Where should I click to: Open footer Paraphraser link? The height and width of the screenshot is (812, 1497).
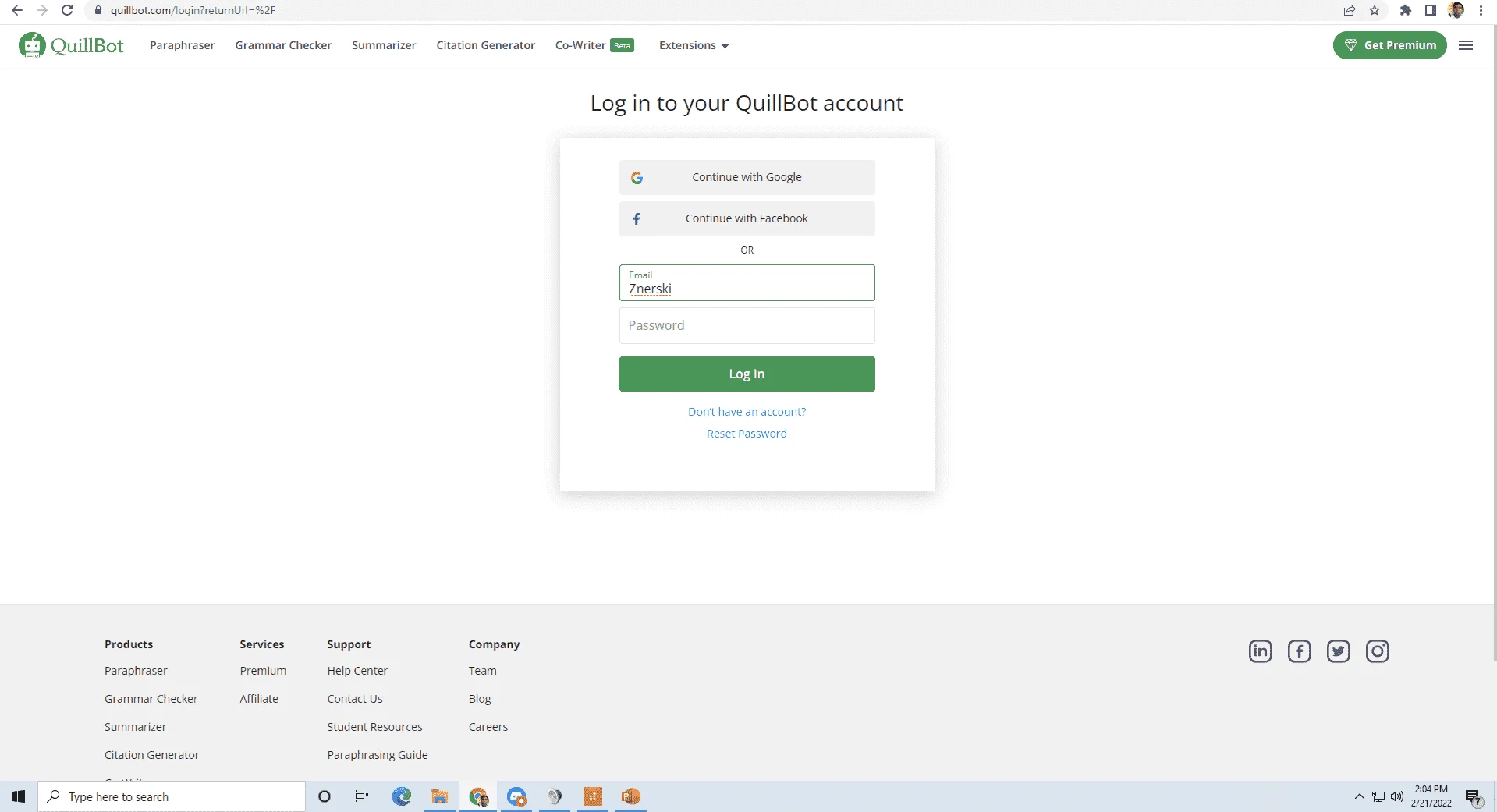point(136,671)
